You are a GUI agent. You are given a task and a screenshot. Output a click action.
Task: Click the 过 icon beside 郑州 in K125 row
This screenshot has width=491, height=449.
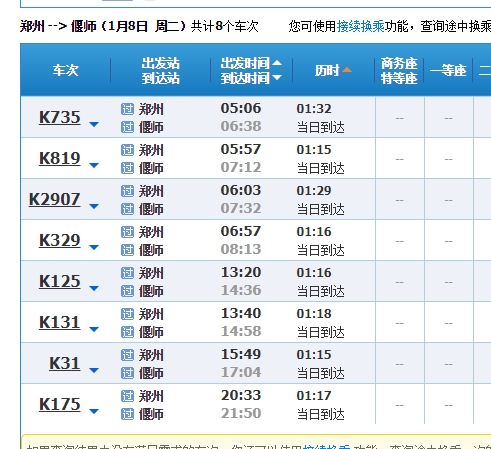[x=127, y=273]
